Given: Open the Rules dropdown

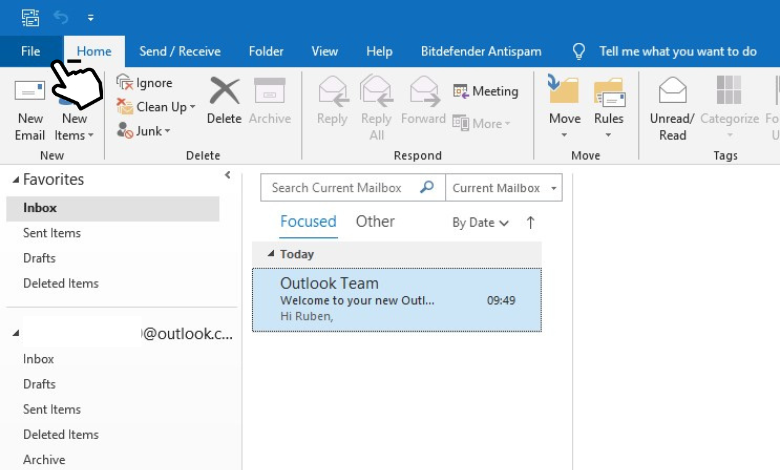Looking at the screenshot, I should [x=608, y=135].
